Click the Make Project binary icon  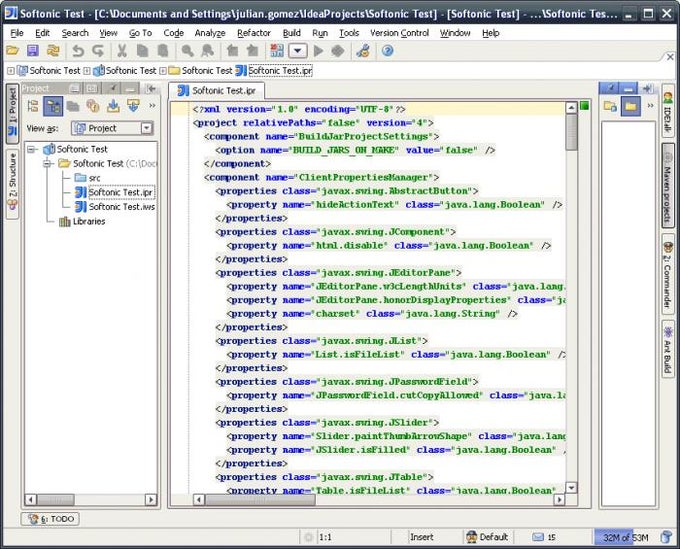pos(277,51)
